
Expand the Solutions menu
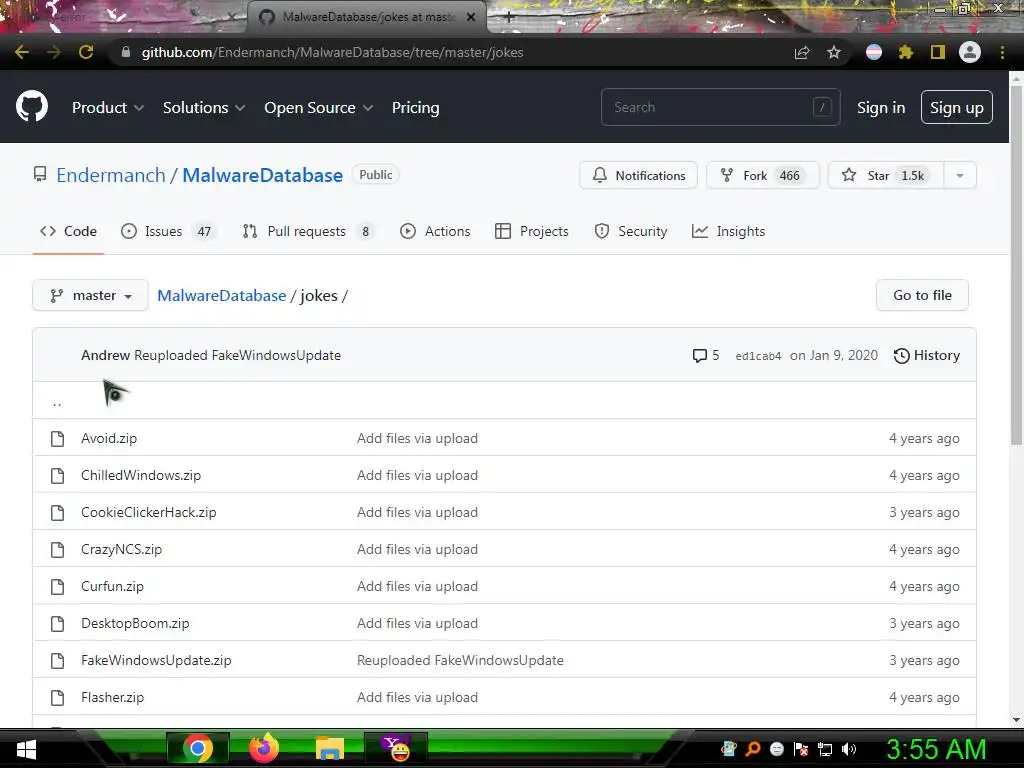[204, 108]
